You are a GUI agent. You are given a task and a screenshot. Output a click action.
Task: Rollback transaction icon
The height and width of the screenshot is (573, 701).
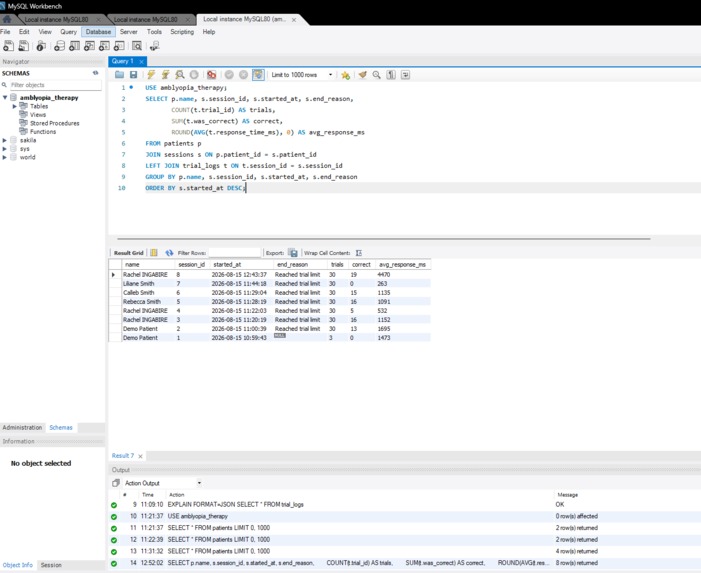(243, 75)
